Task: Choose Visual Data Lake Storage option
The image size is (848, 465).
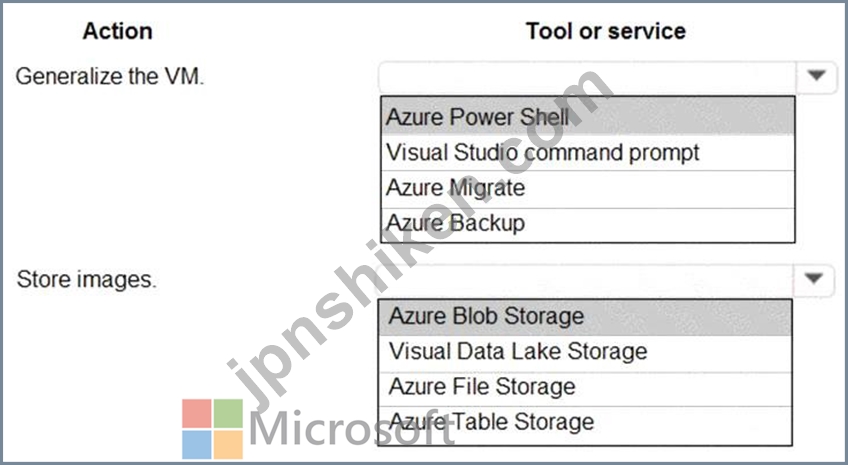Action: pos(585,353)
